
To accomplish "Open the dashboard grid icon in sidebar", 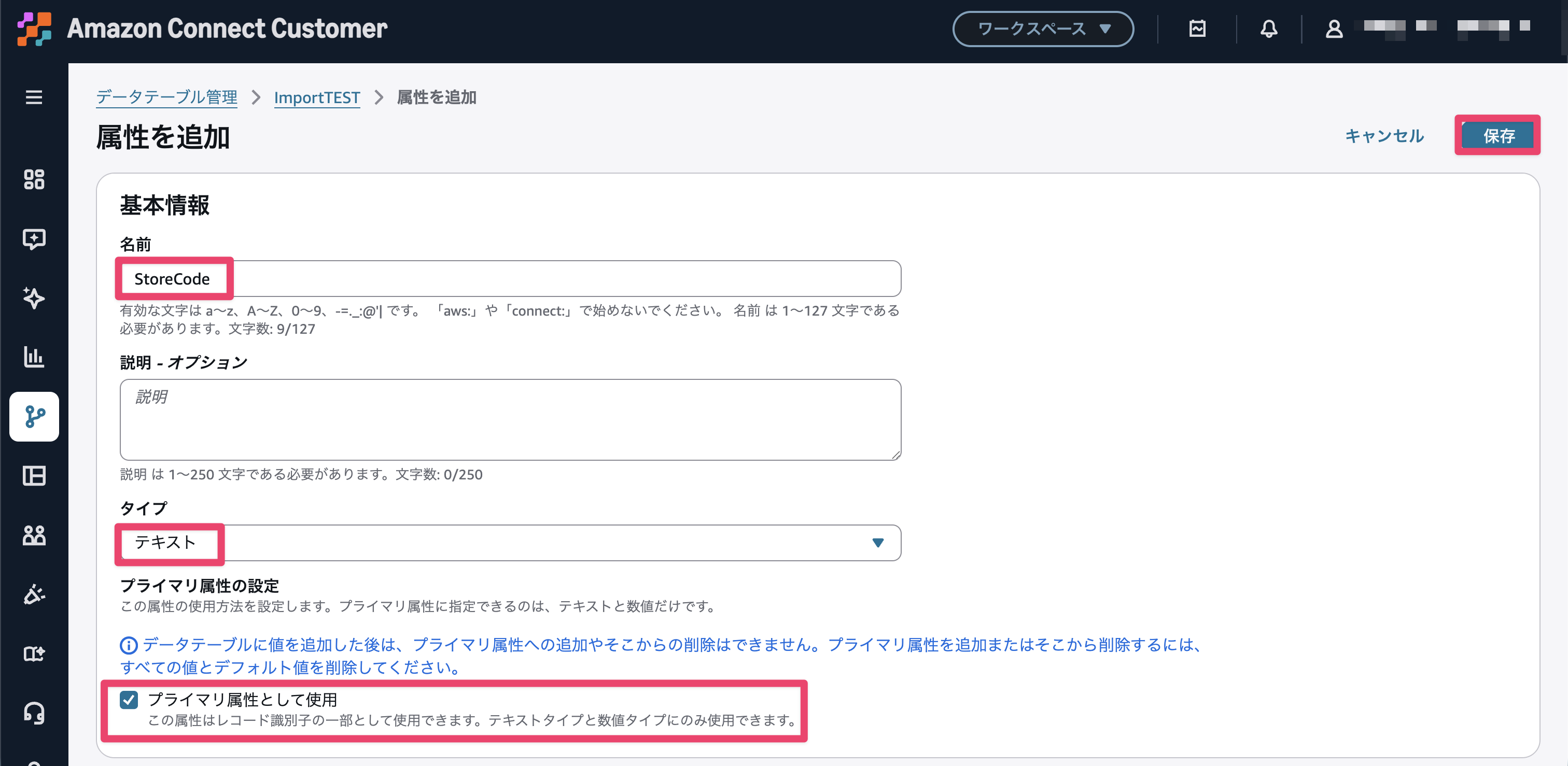I will coord(34,179).
